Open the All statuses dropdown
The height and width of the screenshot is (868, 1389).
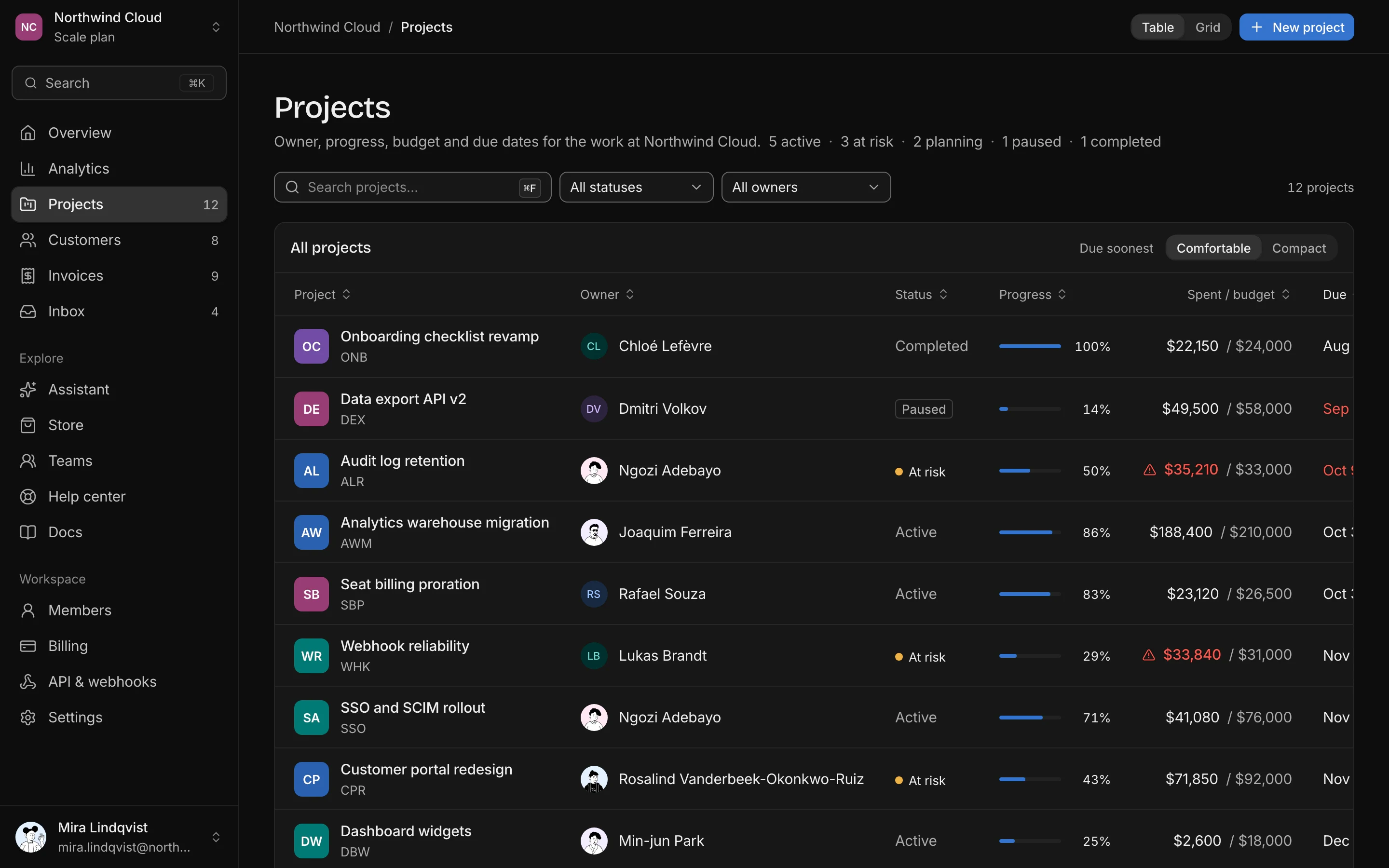point(636,187)
